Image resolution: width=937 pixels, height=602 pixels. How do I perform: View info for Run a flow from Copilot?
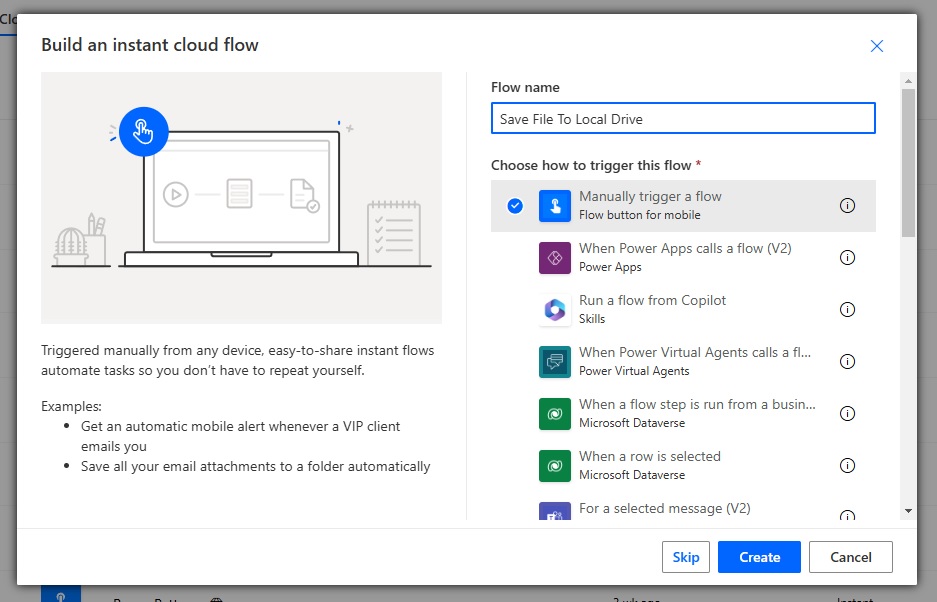(x=847, y=310)
